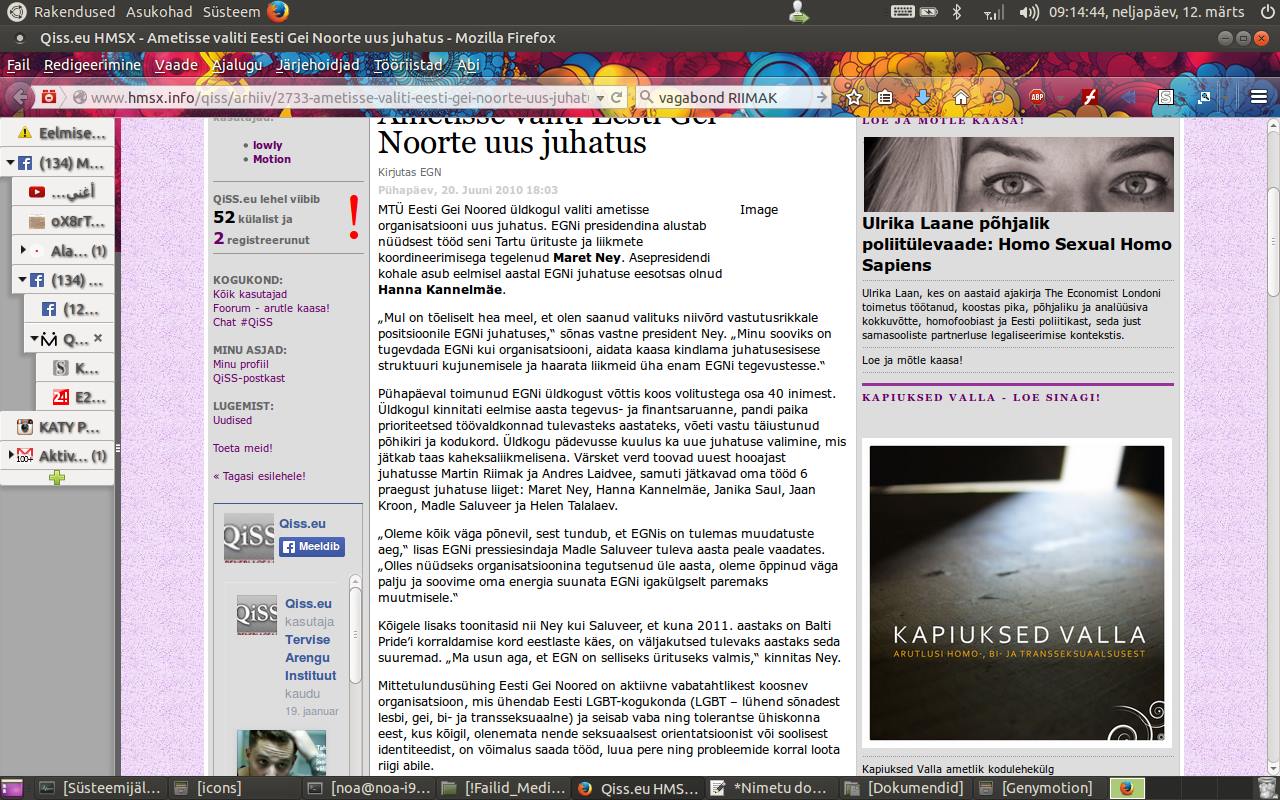Click the Kõik kasutajad link
This screenshot has height=800, width=1280.
click(x=250, y=294)
